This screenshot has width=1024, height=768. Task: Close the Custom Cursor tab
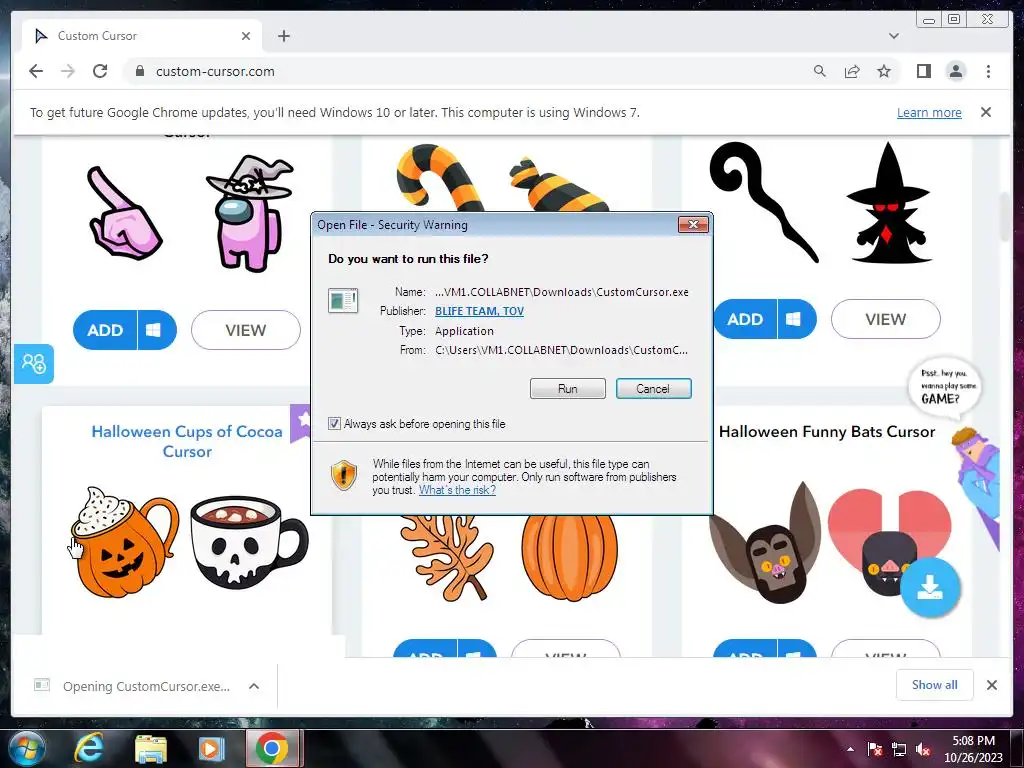[246, 36]
